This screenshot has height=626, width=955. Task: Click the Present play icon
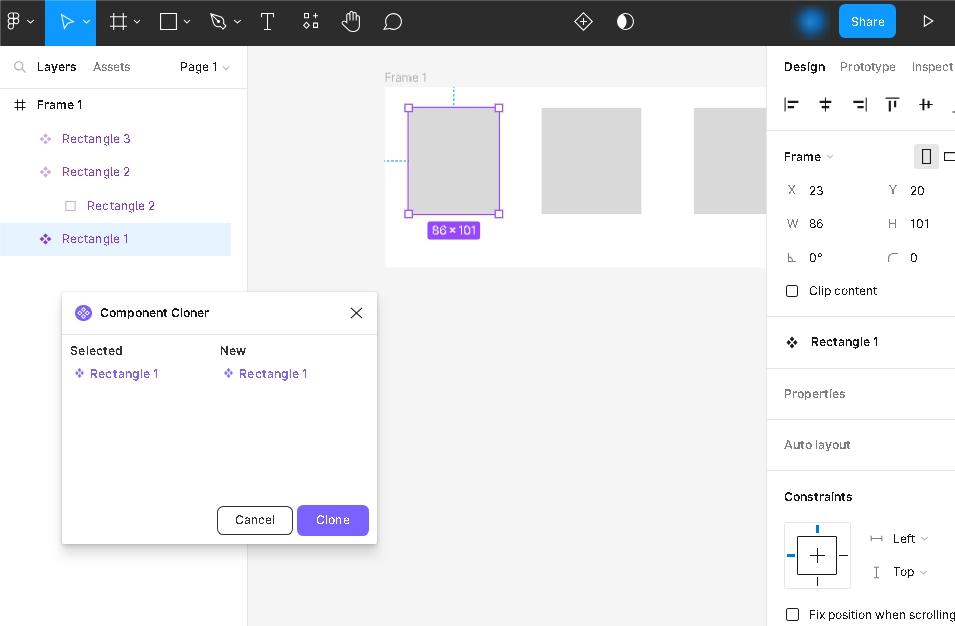click(x=927, y=22)
